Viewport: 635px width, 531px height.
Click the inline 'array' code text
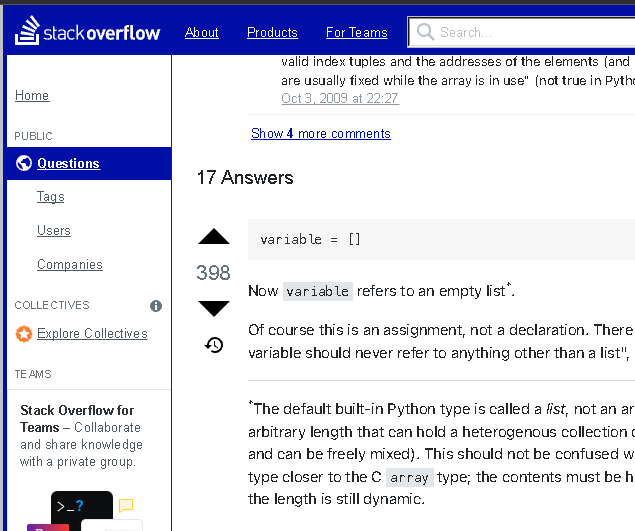click(409, 478)
